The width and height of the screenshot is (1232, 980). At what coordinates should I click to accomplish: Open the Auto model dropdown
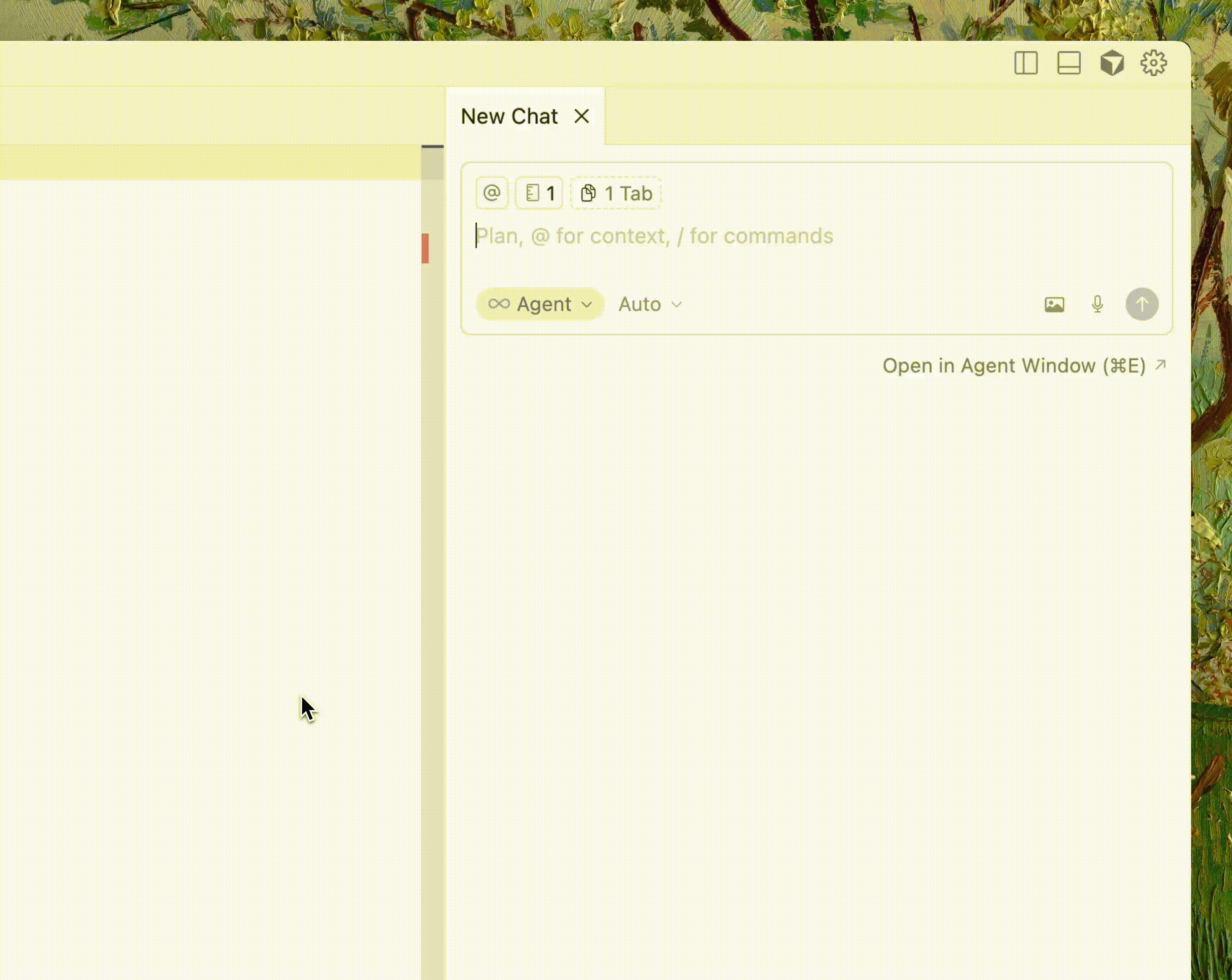tap(650, 304)
